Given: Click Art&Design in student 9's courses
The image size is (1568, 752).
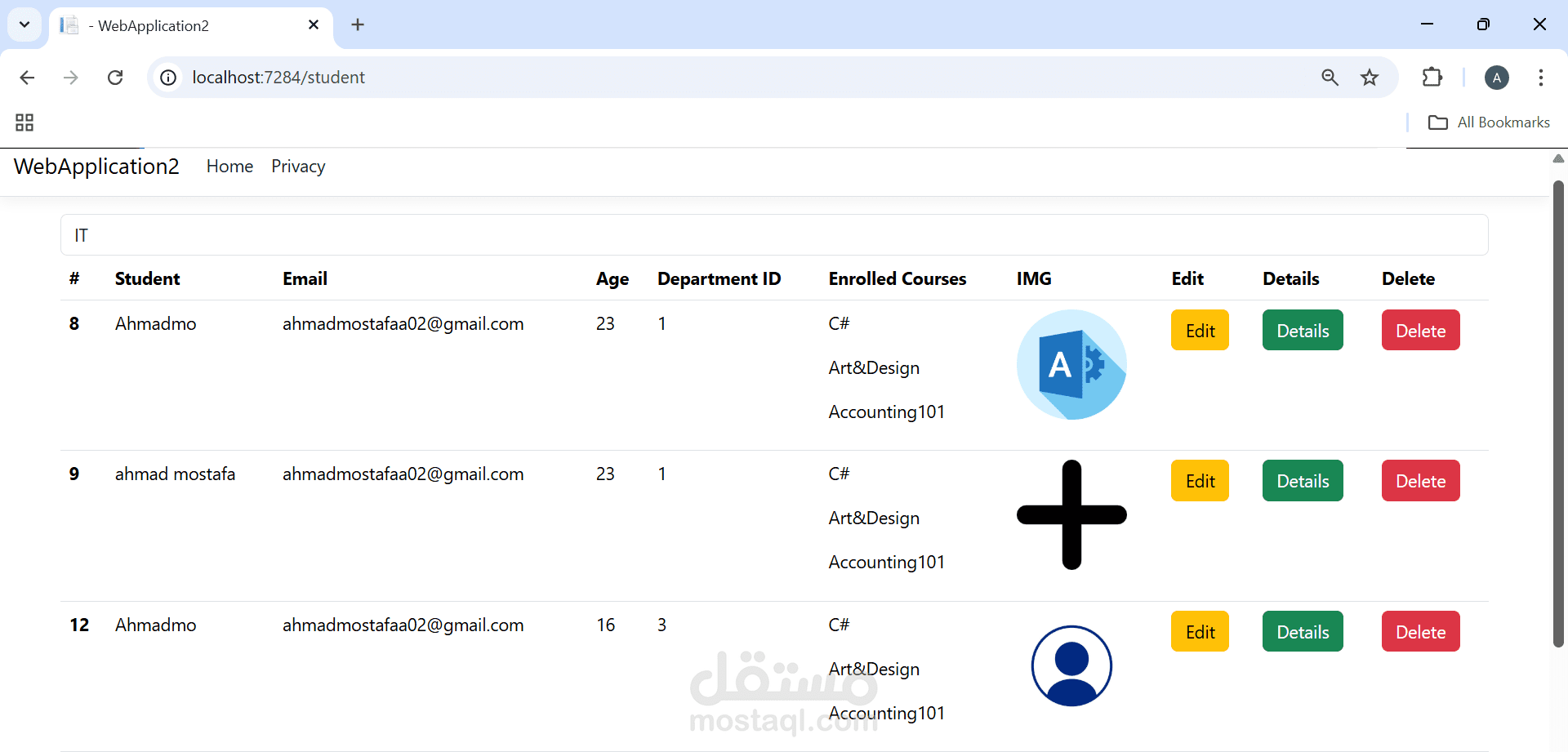Looking at the screenshot, I should coord(874,518).
